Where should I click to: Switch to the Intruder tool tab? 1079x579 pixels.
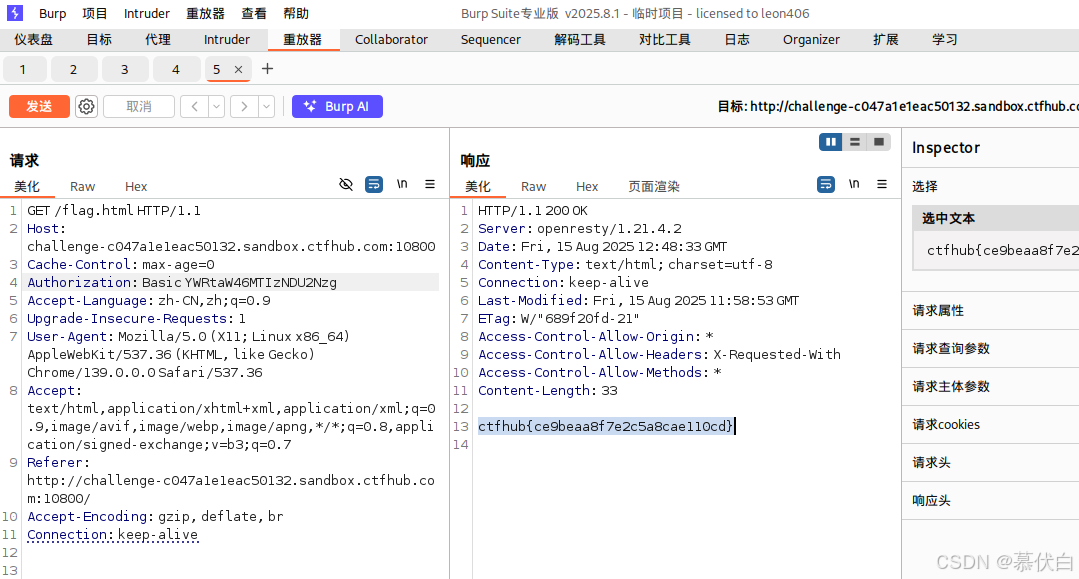226,40
